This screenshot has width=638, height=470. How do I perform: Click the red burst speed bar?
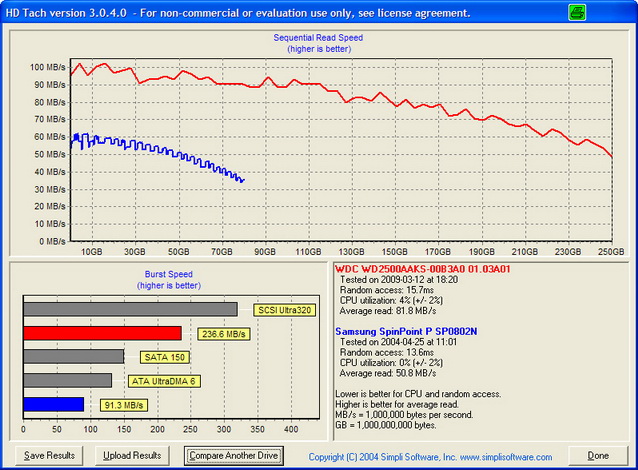pos(102,333)
